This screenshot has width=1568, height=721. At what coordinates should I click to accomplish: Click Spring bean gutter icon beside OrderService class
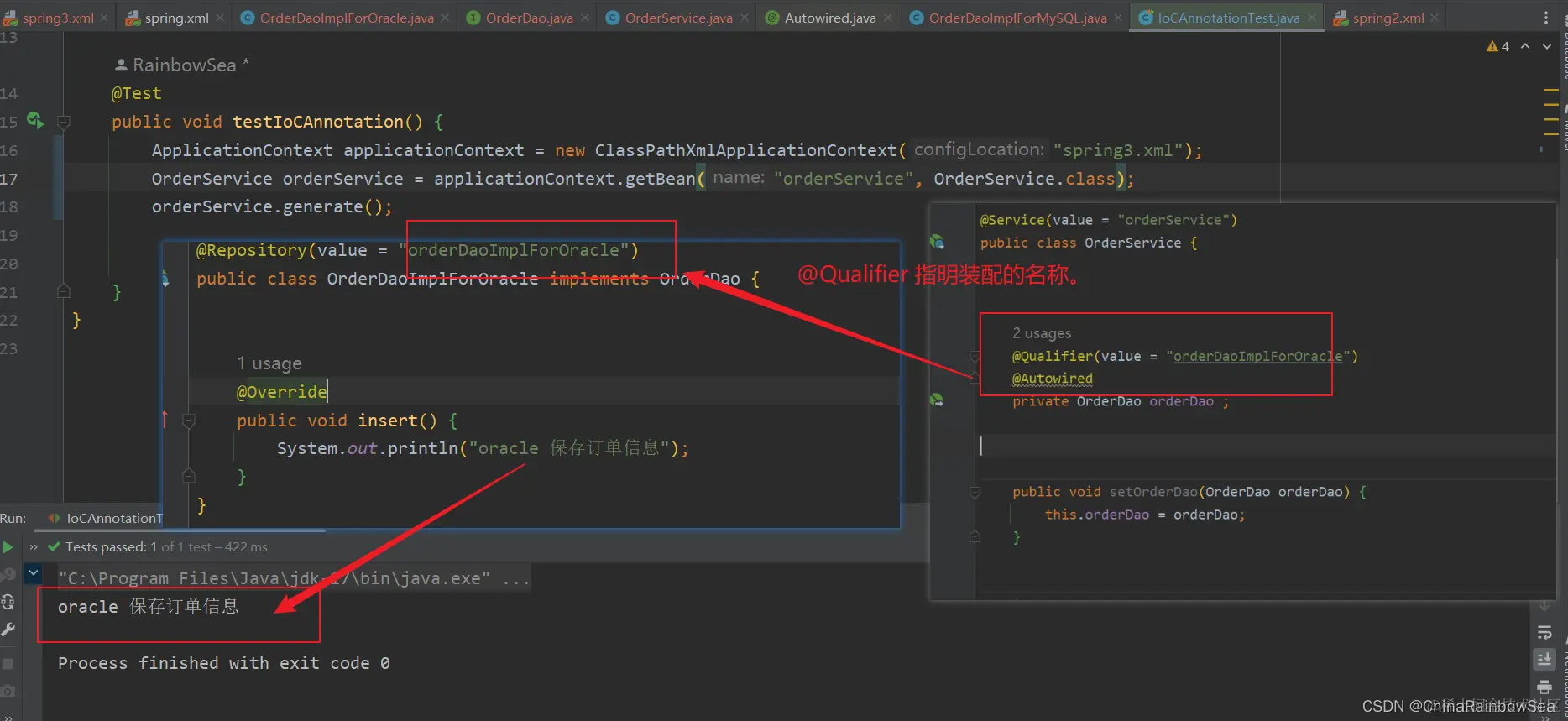[x=937, y=243]
